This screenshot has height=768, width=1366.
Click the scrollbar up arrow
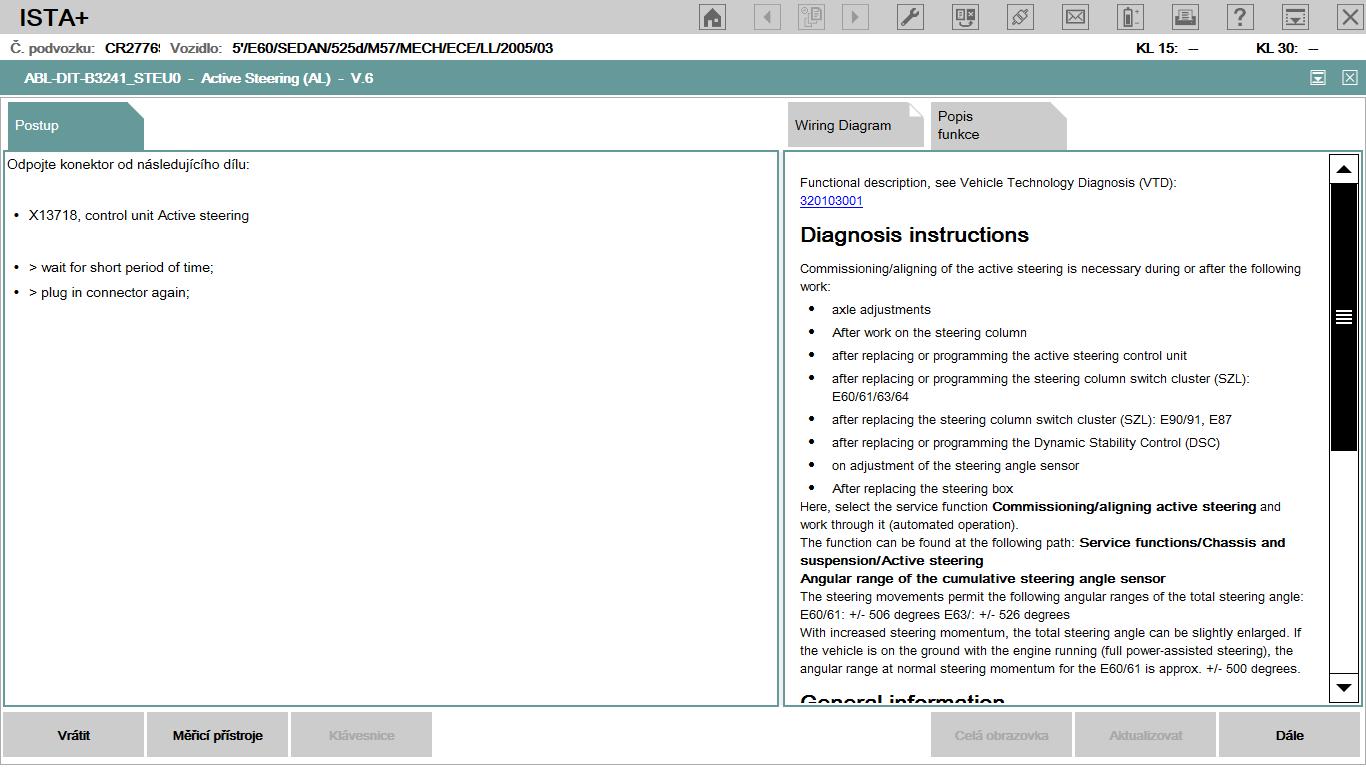[1343, 169]
